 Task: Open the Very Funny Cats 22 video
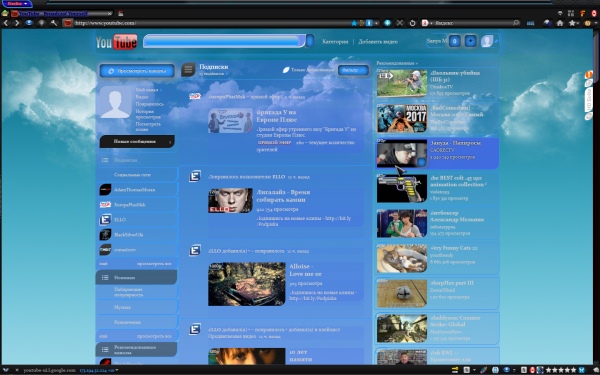pyautogui.click(x=402, y=258)
